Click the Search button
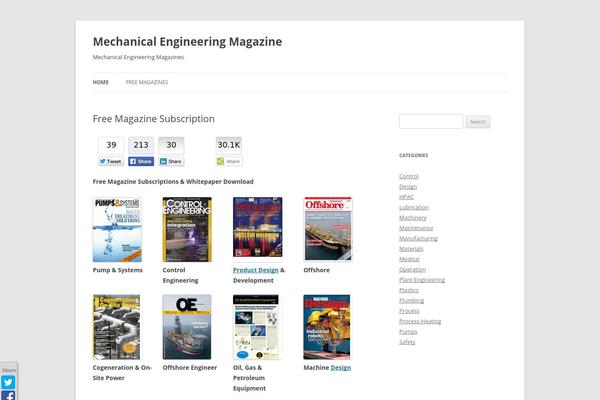This screenshot has height=400, width=600. pos(478,122)
